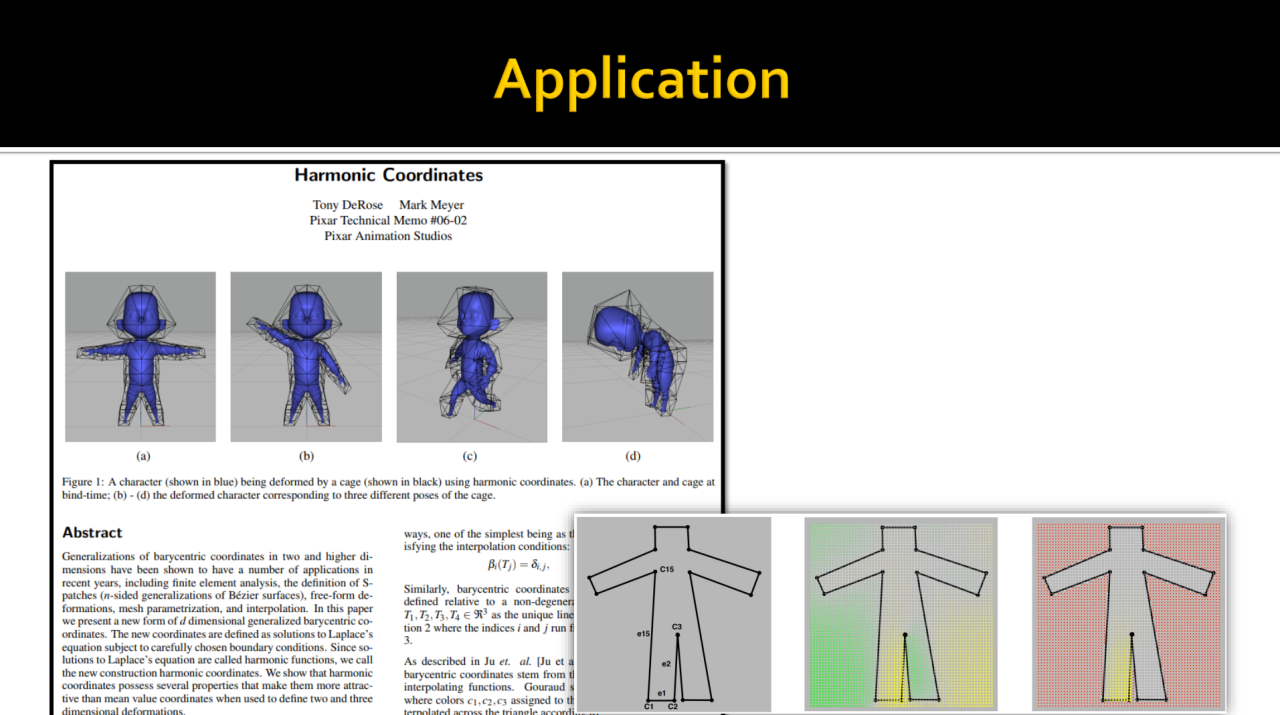Click the Harmonic Coordinates paper title
This screenshot has width=1280, height=715.
coord(388,175)
